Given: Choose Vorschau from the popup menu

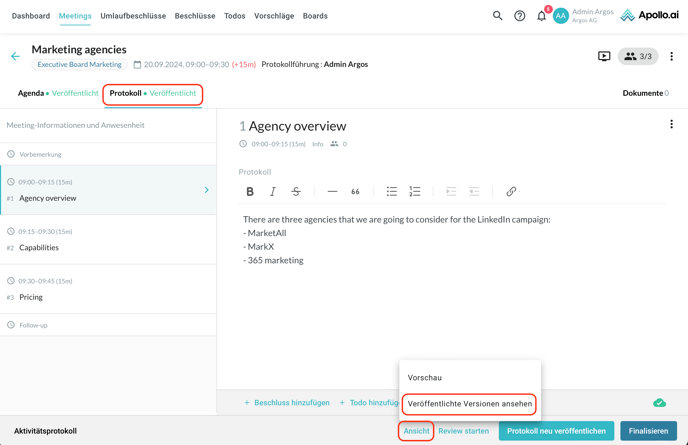Looking at the screenshot, I should [x=425, y=377].
